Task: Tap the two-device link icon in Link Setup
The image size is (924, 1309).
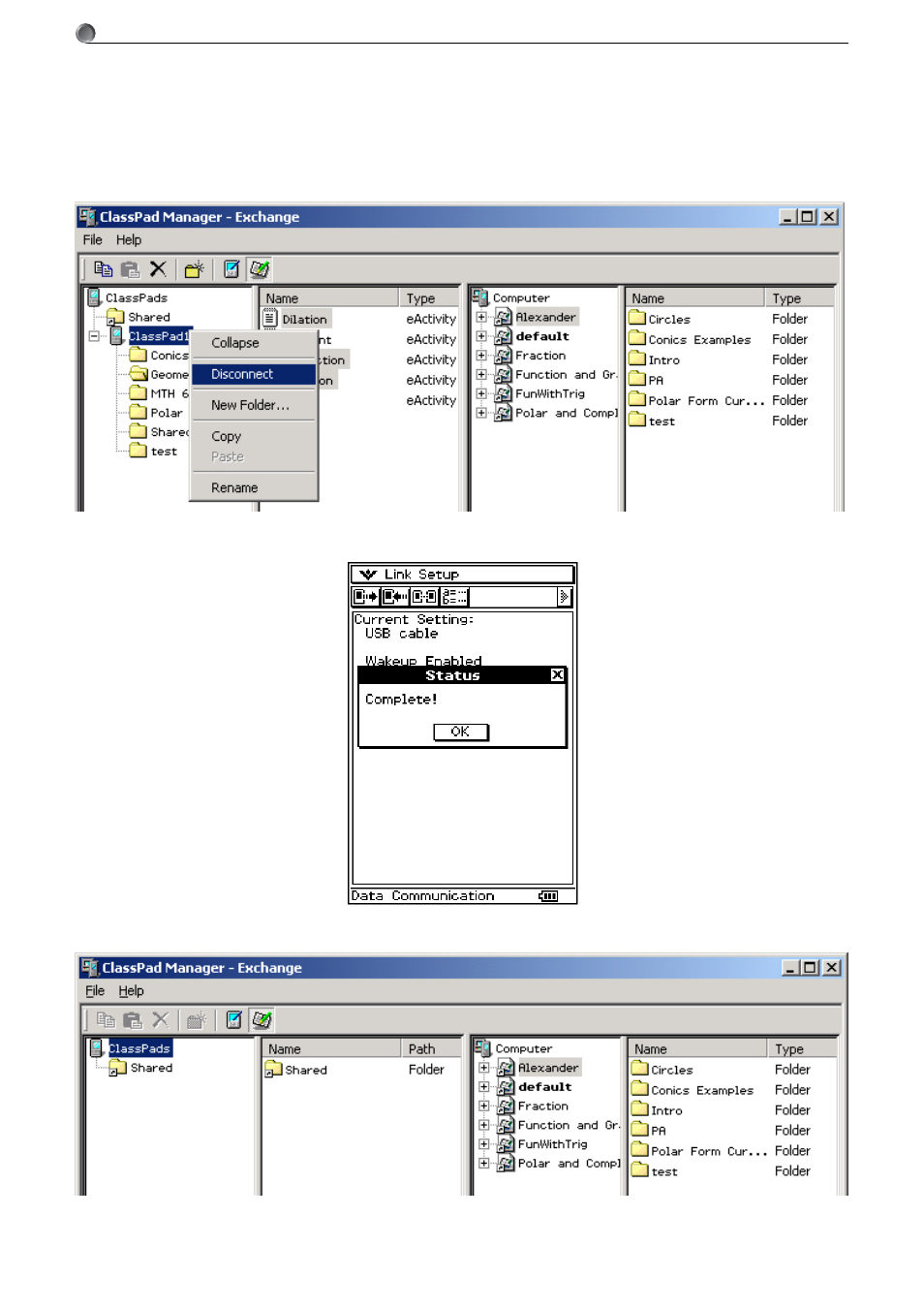Action: [x=424, y=597]
